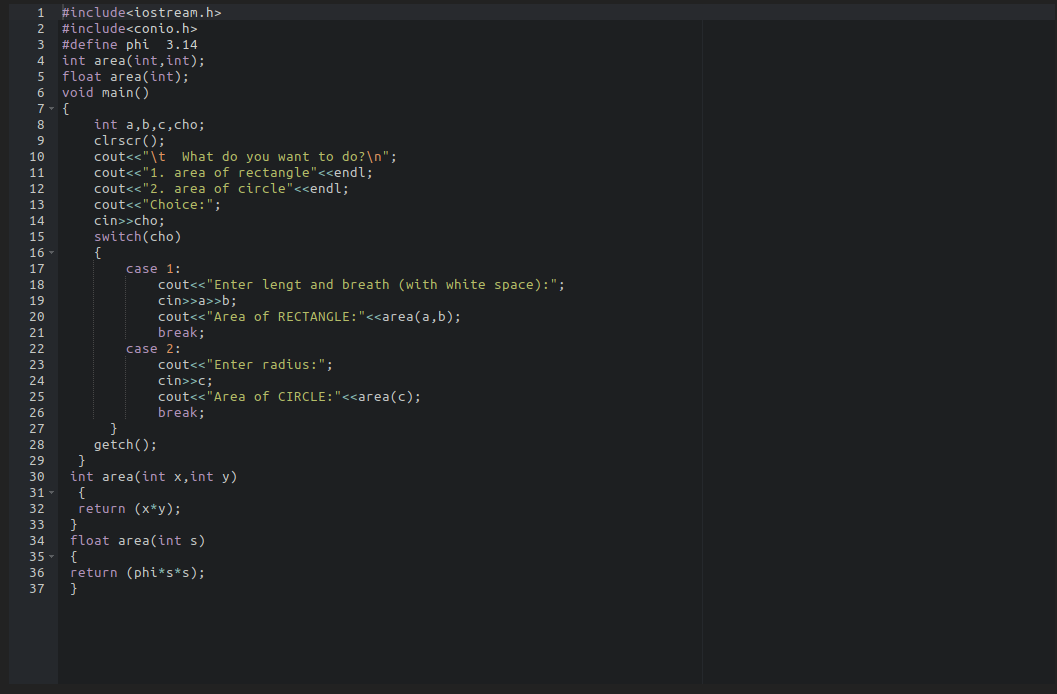Image resolution: width=1057 pixels, height=694 pixels.
Task: Place cursor in '#include<iostream.h>'
Action: coord(142,13)
